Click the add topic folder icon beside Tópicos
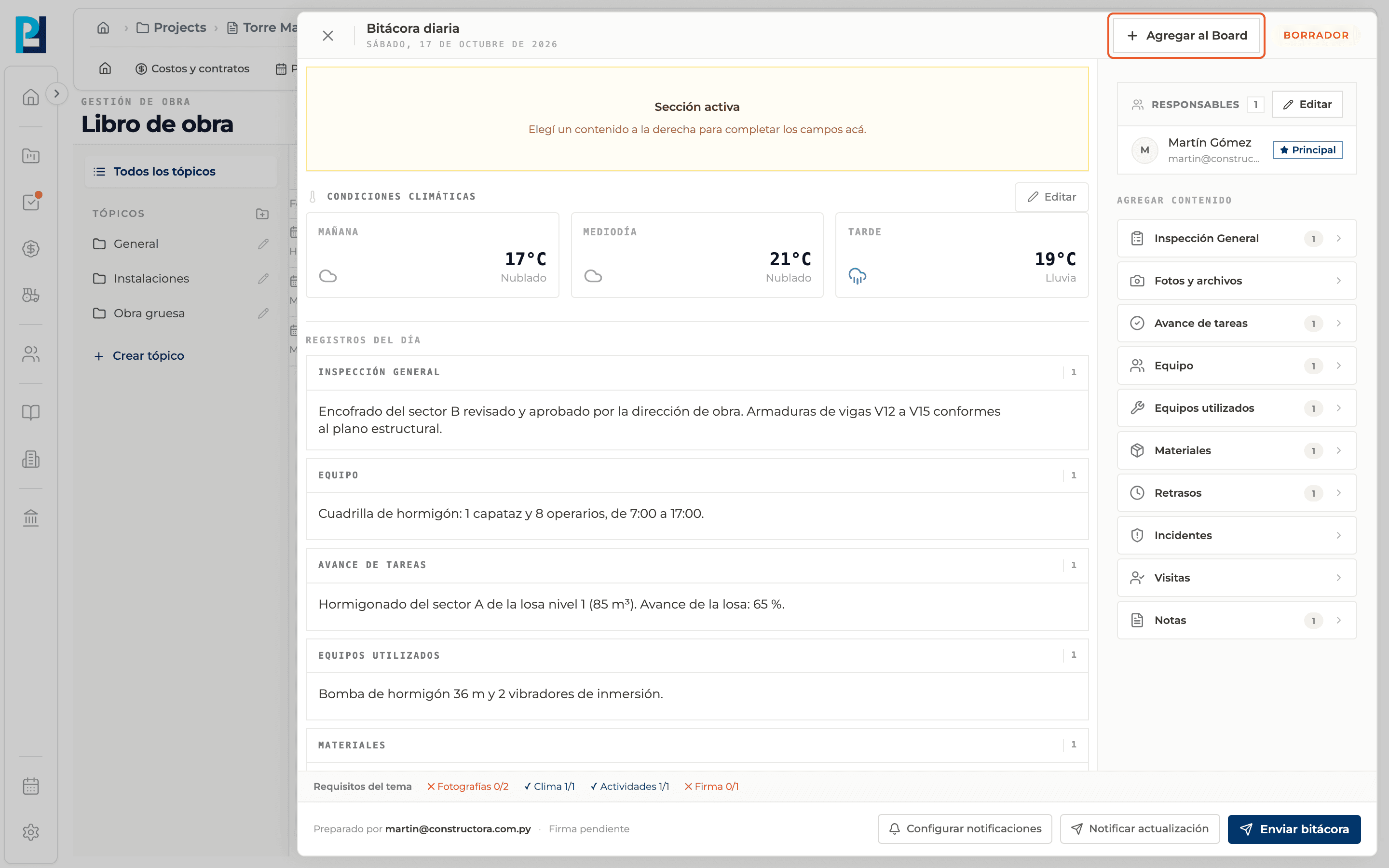The height and width of the screenshot is (868, 1389). (262, 214)
